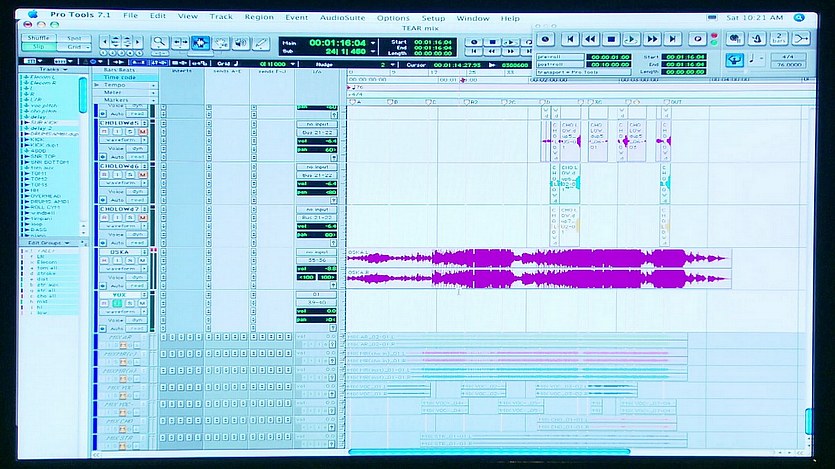Open OSKA track view waveform selector
The image size is (835, 469).
coord(124,269)
